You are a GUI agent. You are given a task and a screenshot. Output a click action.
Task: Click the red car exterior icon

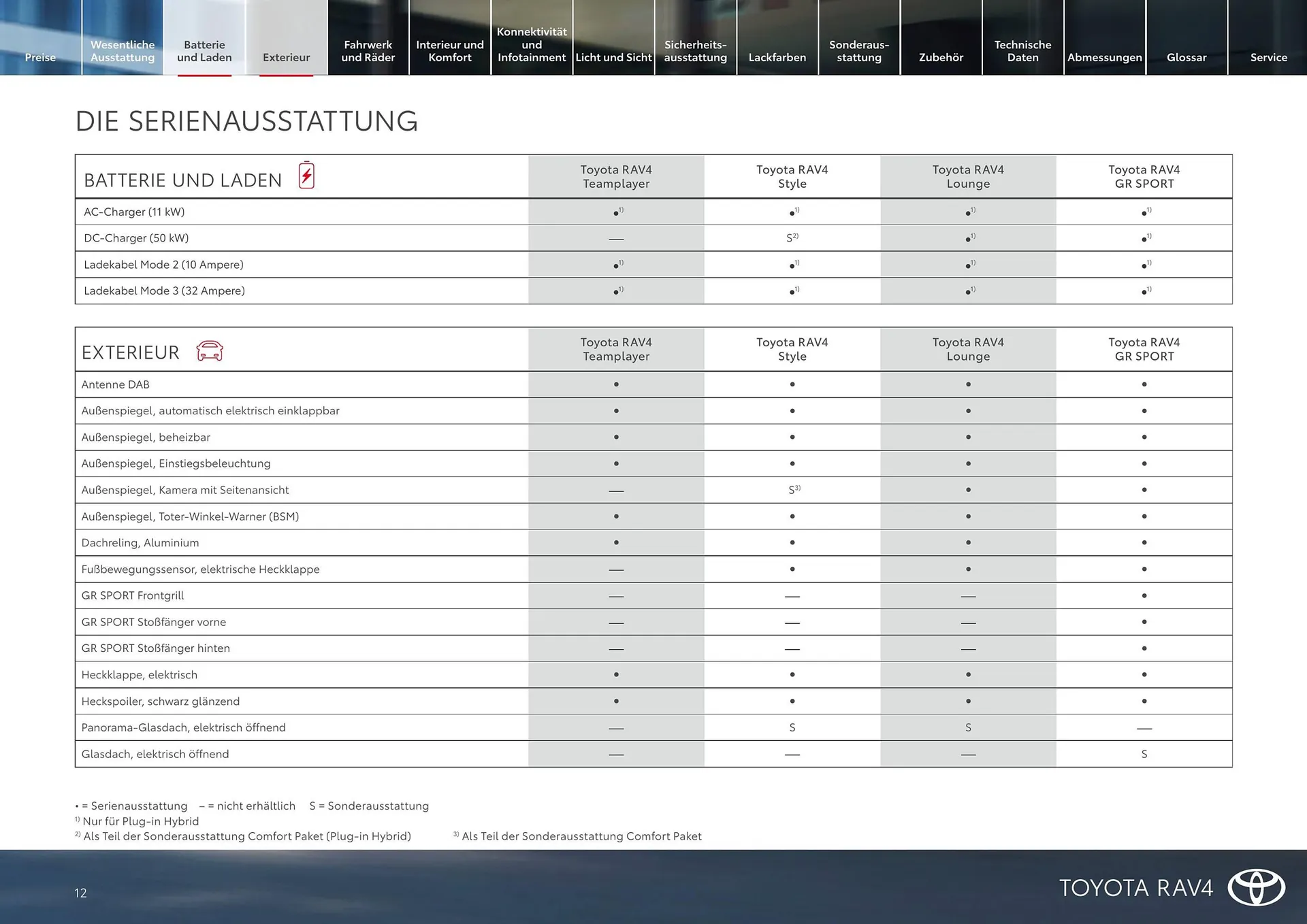[x=209, y=350]
